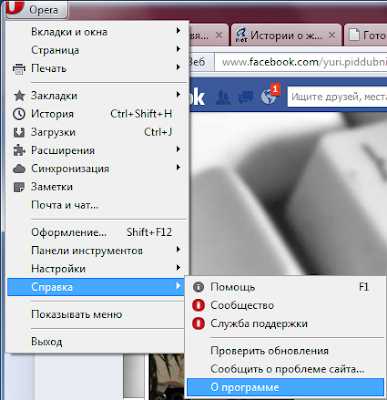Click the Facebook search field

pos(337,97)
